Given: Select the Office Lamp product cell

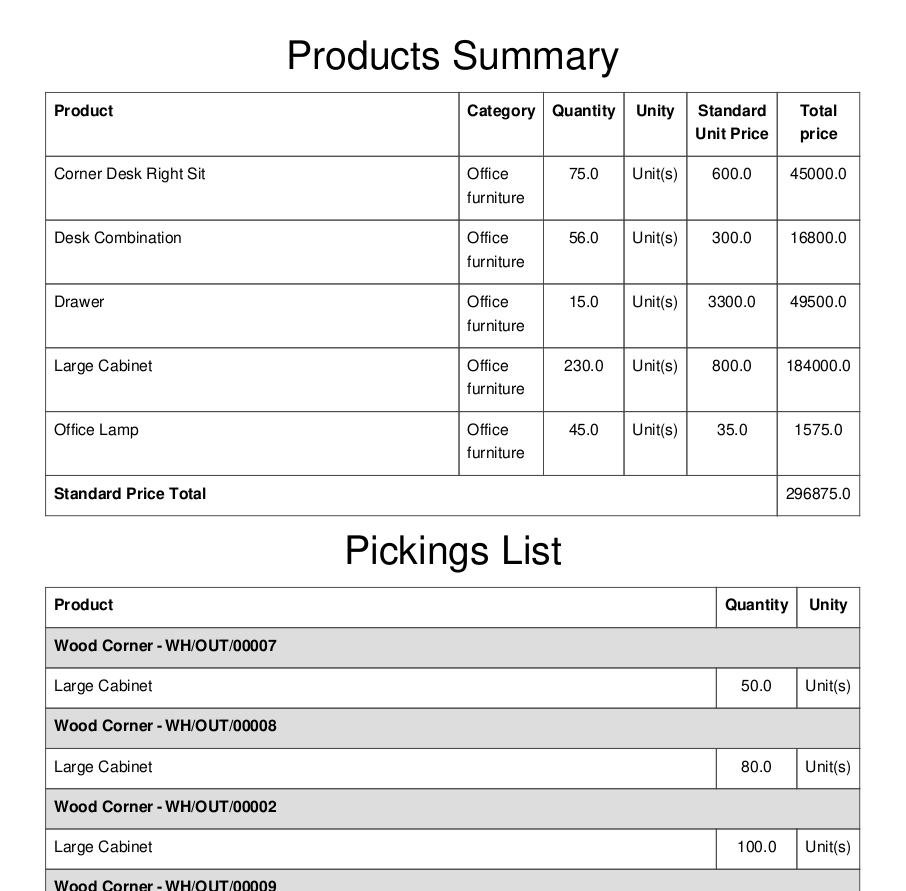Looking at the screenshot, I should pos(252,444).
